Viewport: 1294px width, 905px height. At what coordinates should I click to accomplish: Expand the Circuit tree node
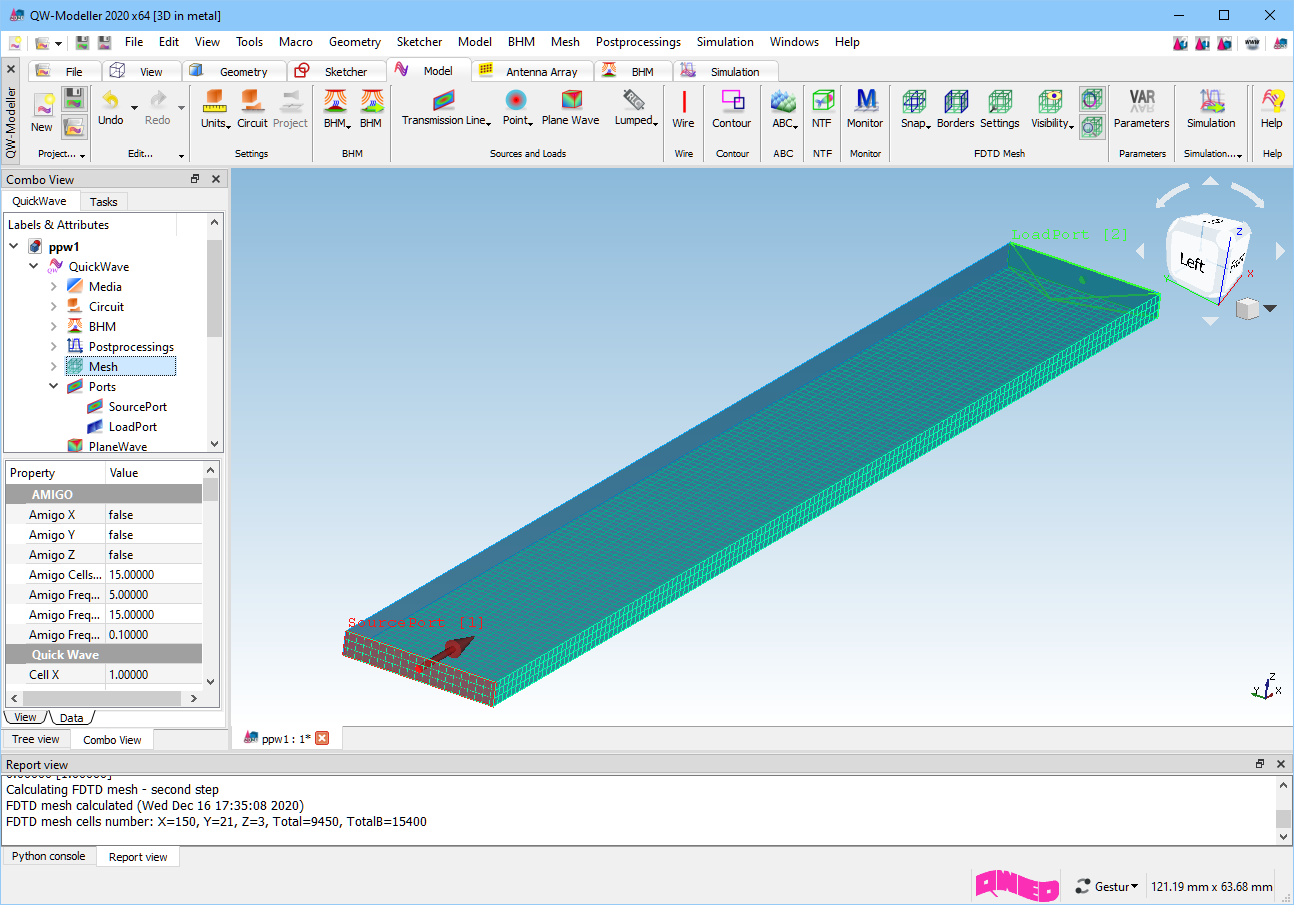pos(54,307)
